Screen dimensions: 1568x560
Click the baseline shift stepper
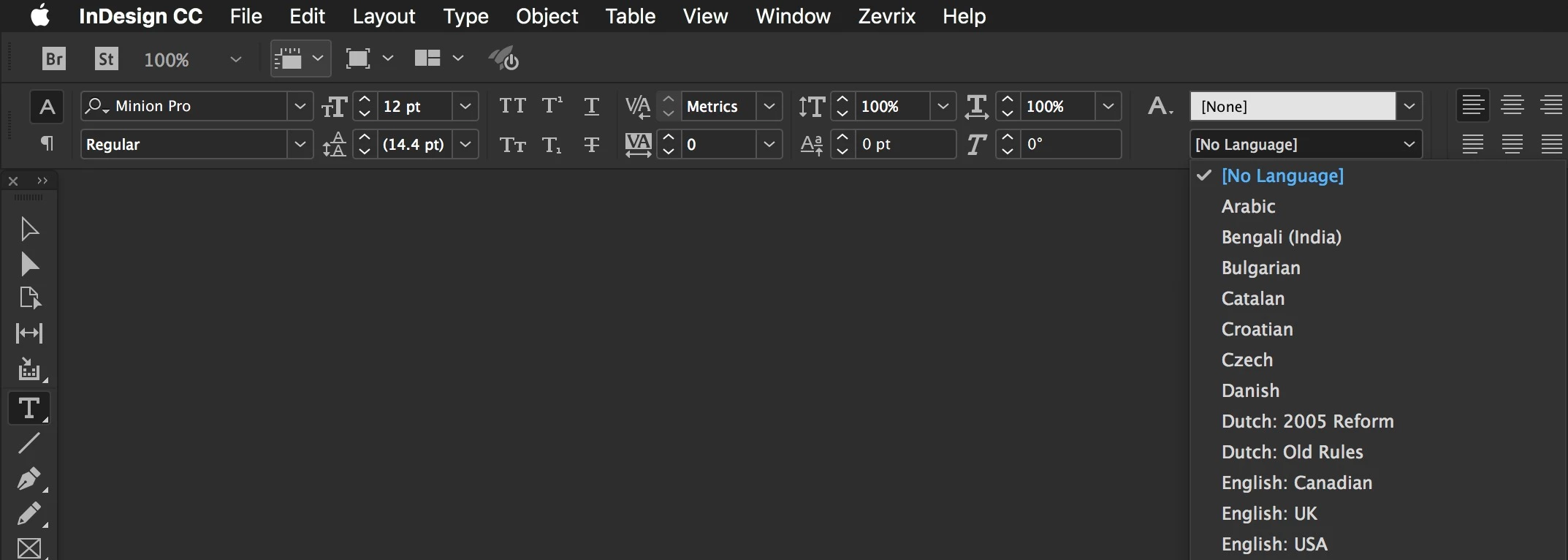click(x=842, y=144)
